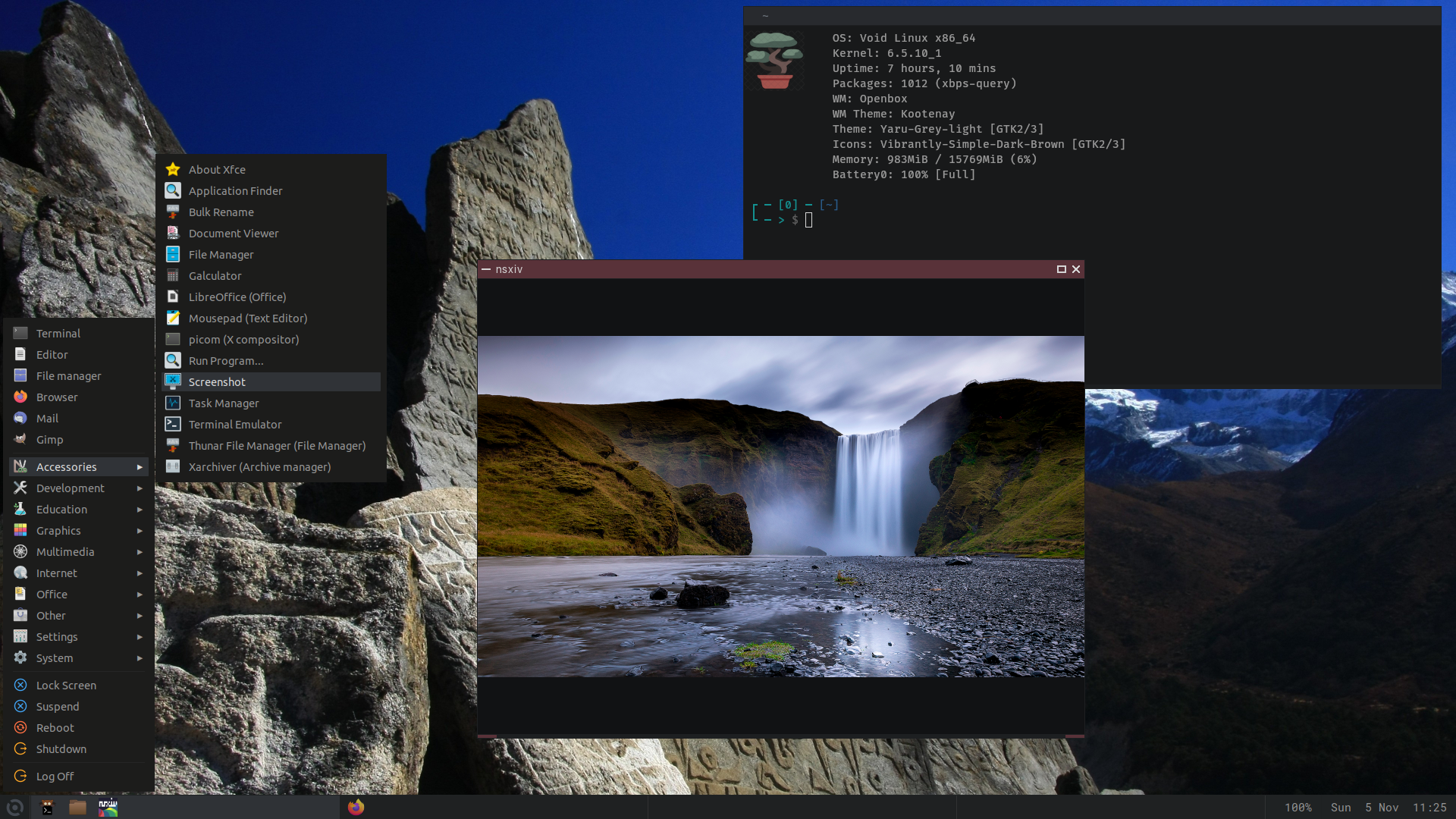Viewport: 1456px width, 819px height.
Task: Open File Manager in Accessories submenu
Action: click(271, 255)
